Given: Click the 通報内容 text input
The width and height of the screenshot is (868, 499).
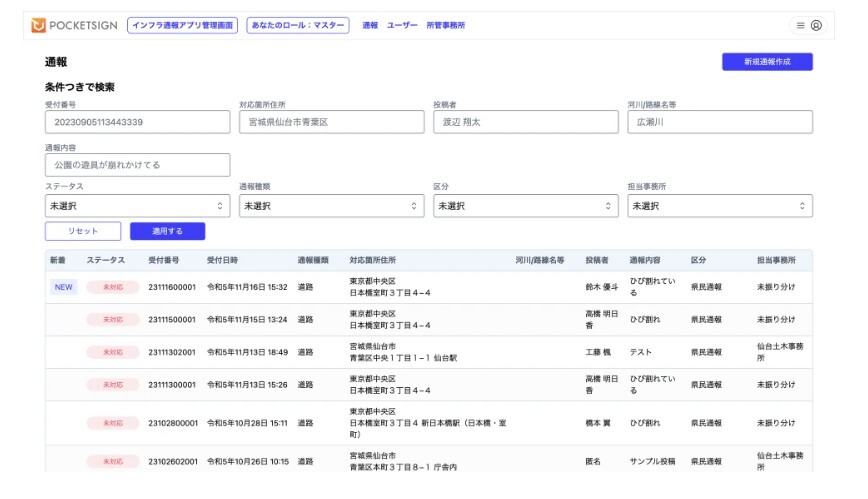Looking at the screenshot, I should [137, 164].
